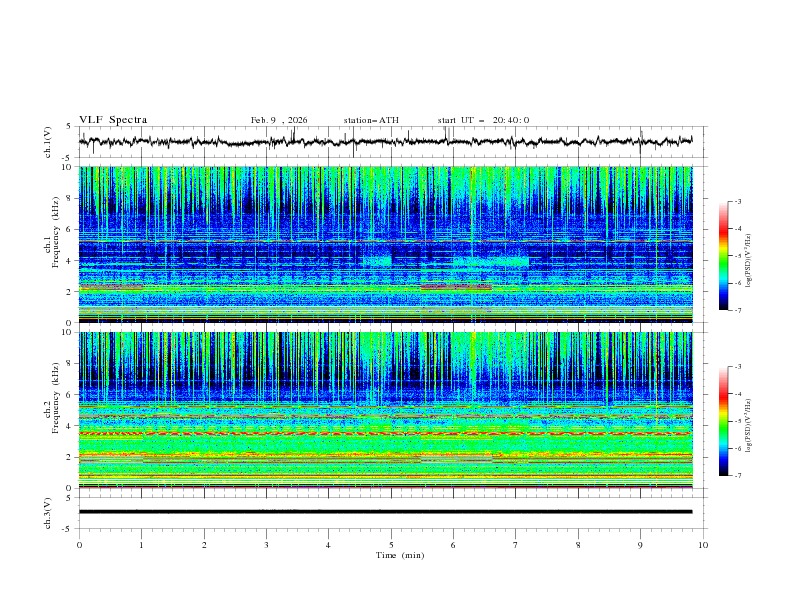Viewport: 792px width, 612px height.
Task: Click the red band near 2.2 kHz at minute 6 in ch.1
Action: click(x=456, y=287)
